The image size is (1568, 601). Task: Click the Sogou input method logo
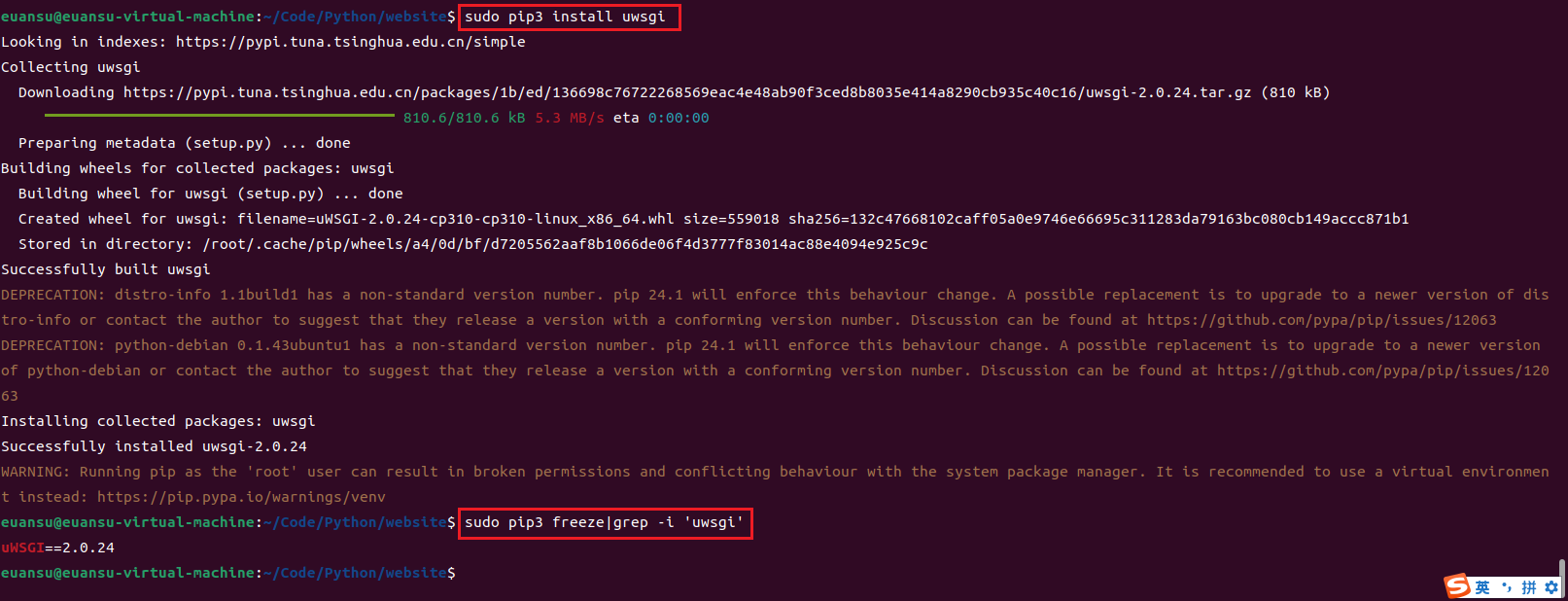pos(1456,585)
